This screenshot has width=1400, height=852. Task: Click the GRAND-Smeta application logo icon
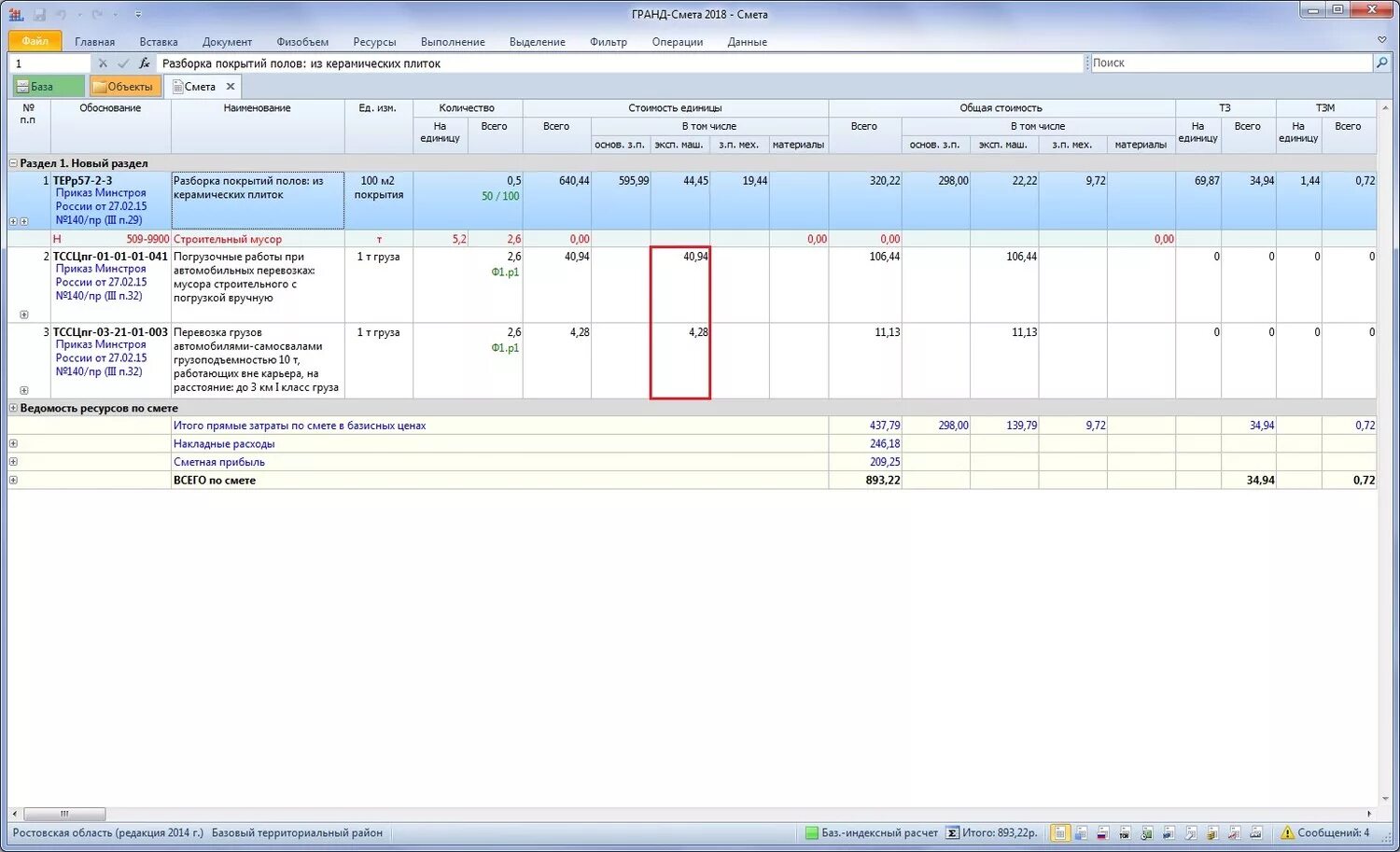tap(16, 14)
